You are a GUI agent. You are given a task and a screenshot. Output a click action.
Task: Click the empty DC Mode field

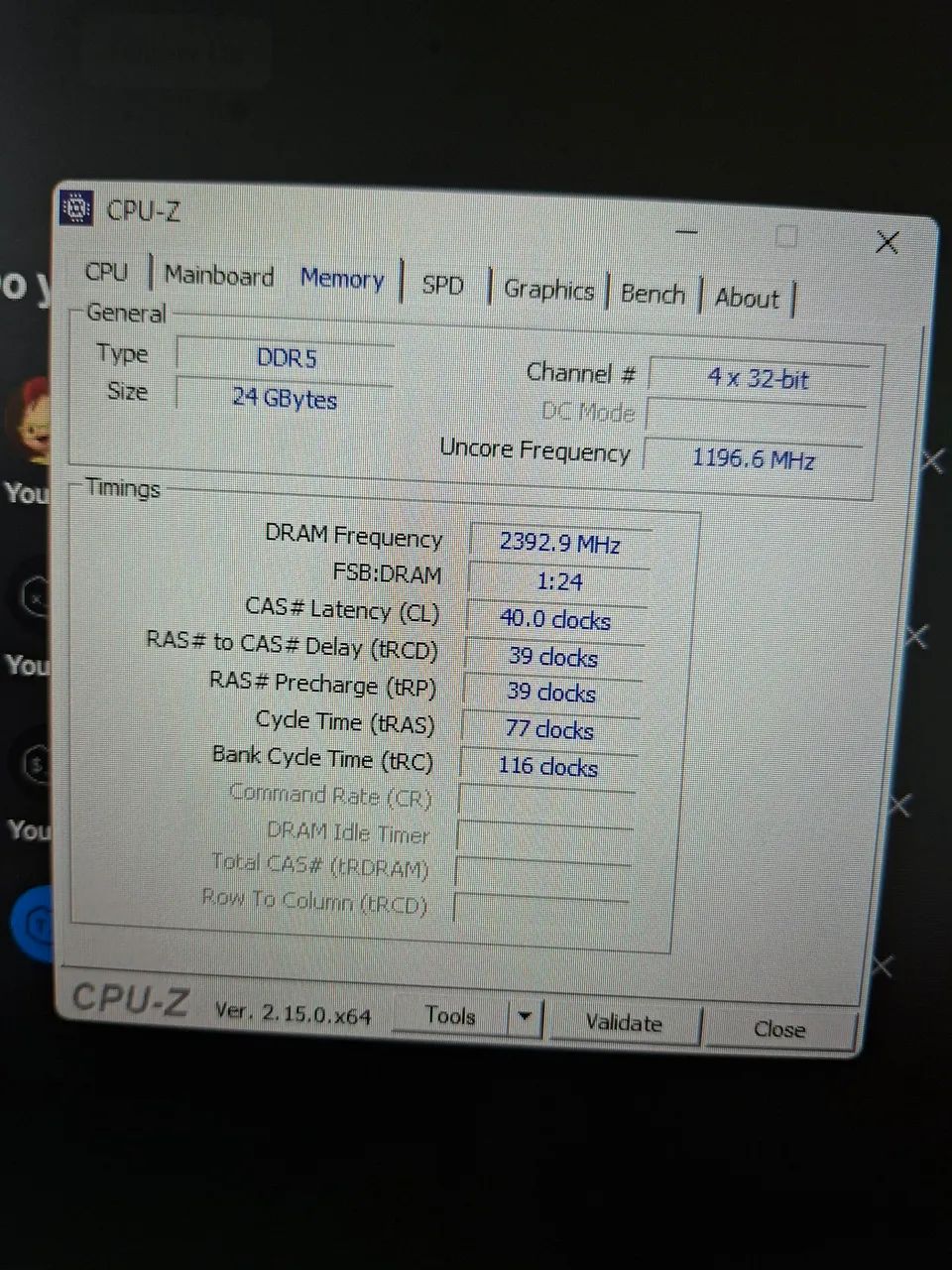tap(755, 417)
